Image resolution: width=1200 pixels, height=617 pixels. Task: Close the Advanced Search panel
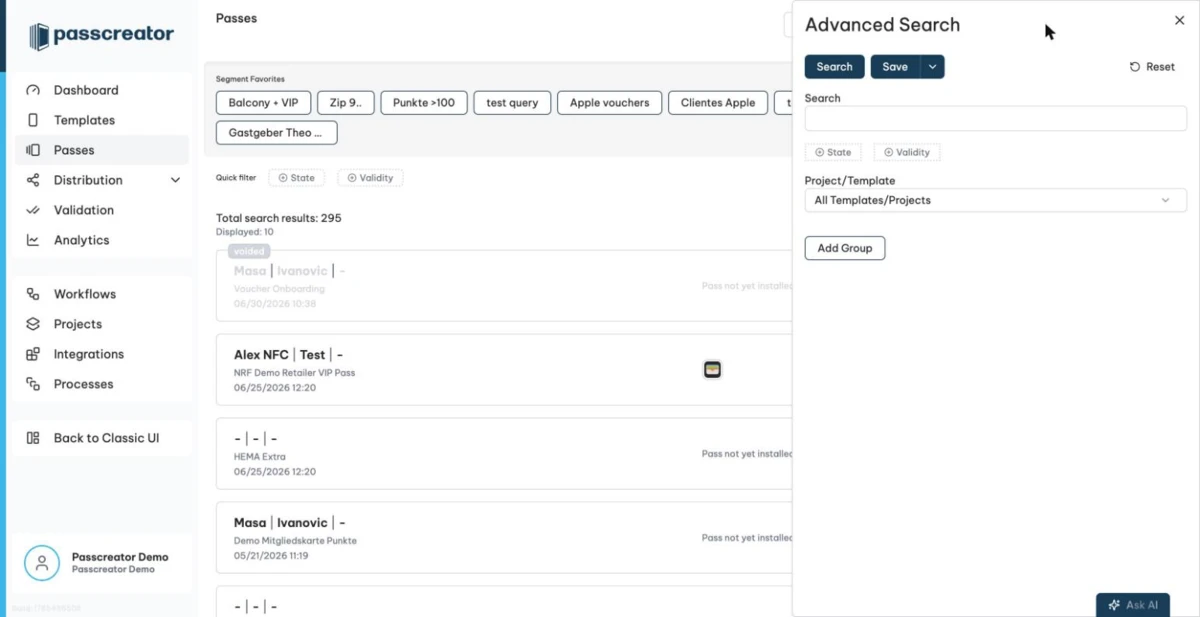pyautogui.click(x=1179, y=20)
